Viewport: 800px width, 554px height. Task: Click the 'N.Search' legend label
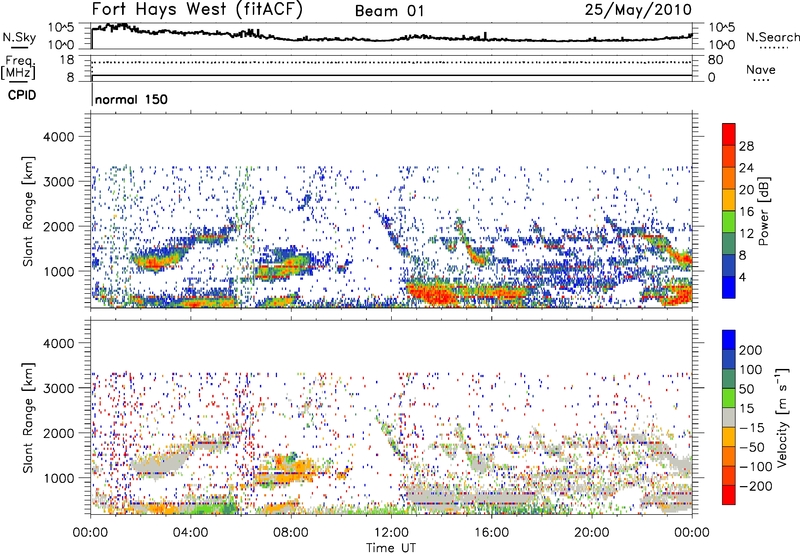pyautogui.click(x=772, y=37)
